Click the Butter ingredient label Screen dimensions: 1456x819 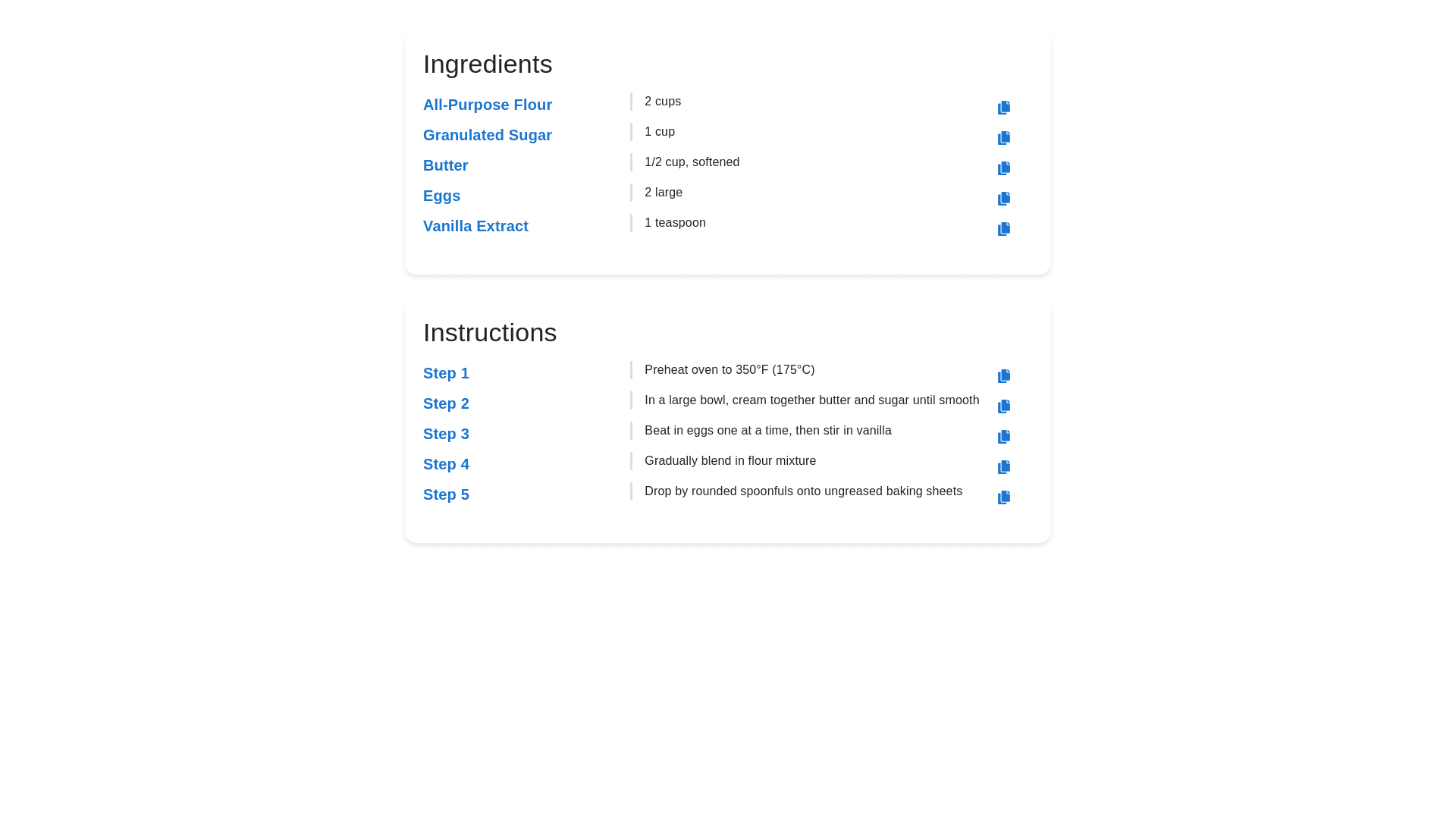(x=445, y=165)
